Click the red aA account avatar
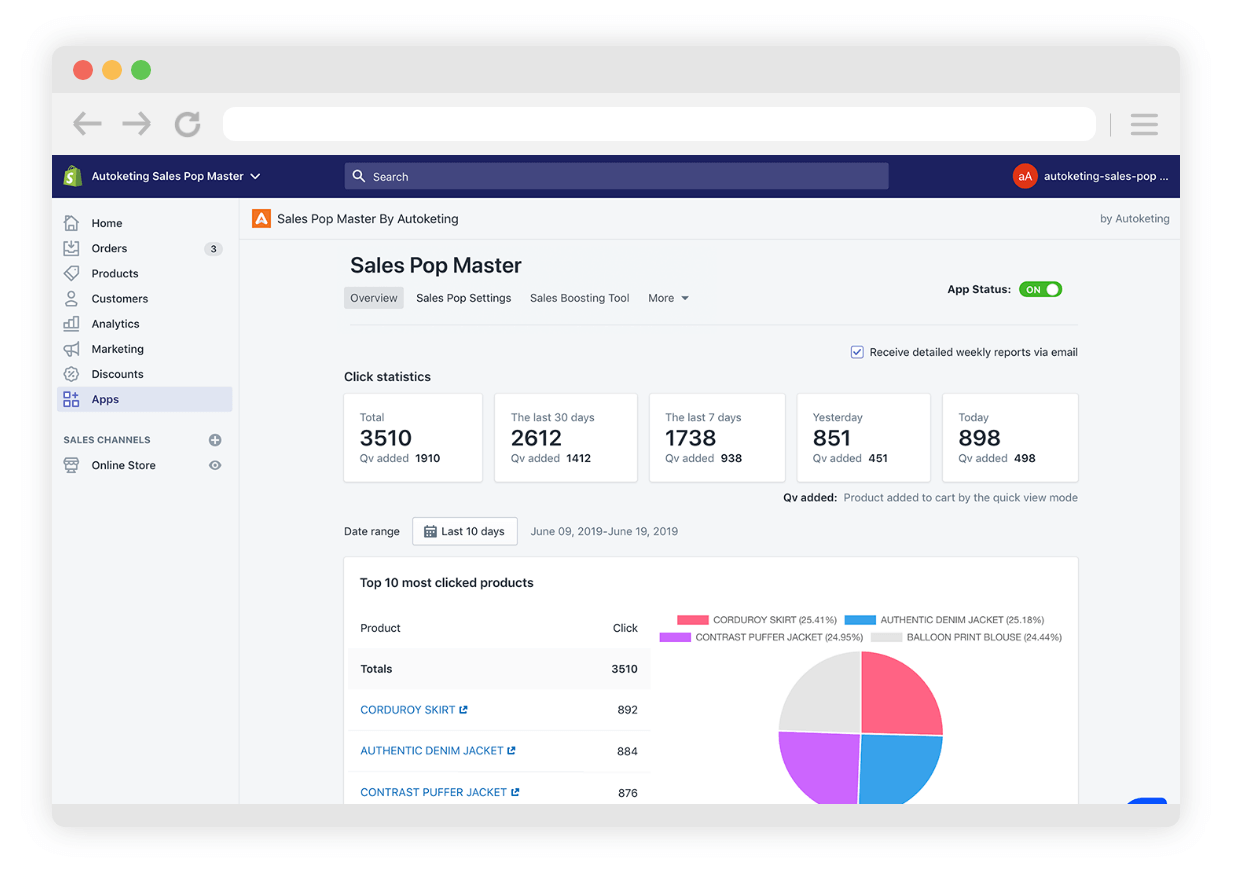1237x869 pixels. tap(1025, 176)
